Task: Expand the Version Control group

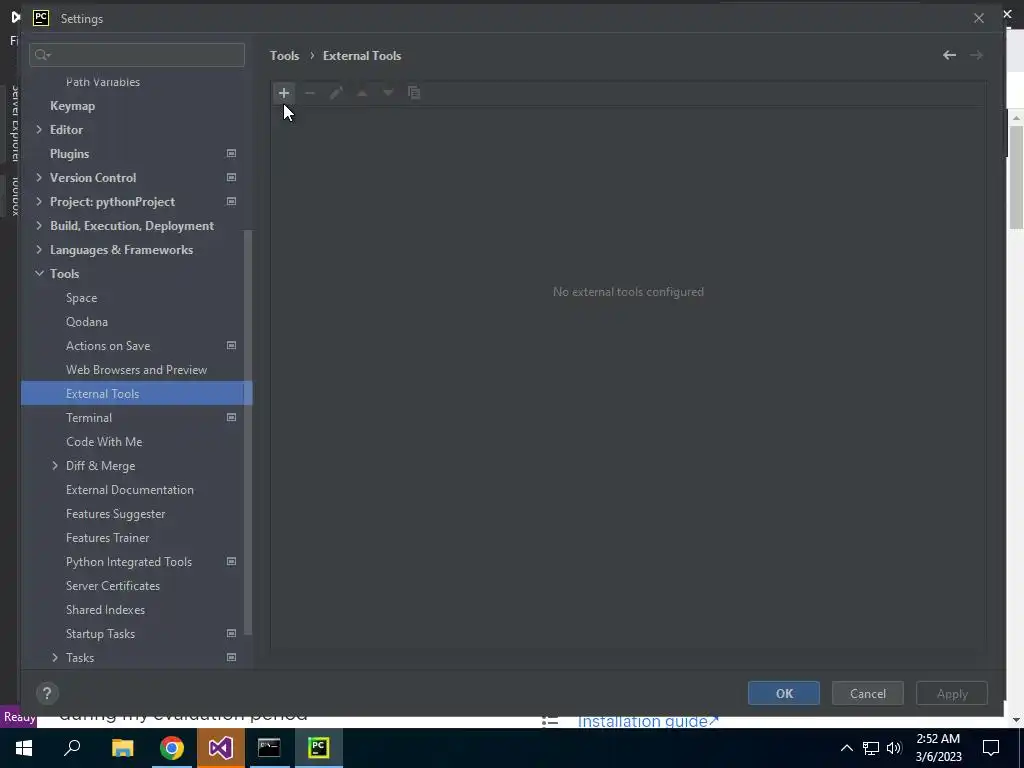Action: pos(39,178)
